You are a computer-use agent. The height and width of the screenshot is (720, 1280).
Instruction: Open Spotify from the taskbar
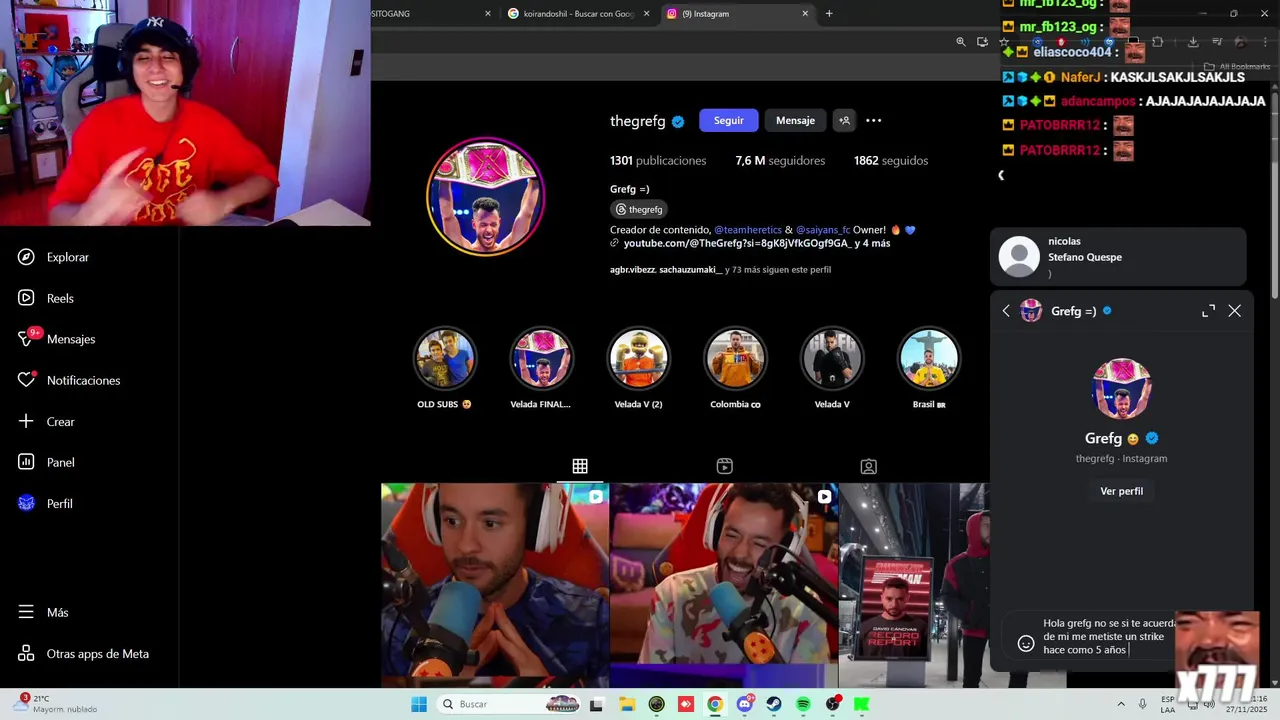(803, 704)
